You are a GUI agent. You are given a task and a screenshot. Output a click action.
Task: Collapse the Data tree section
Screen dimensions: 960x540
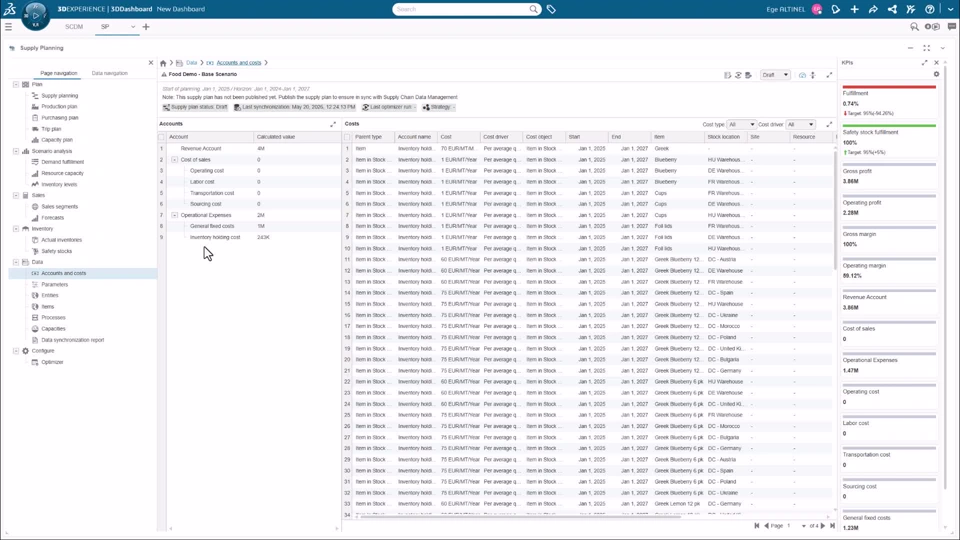(16, 262)
